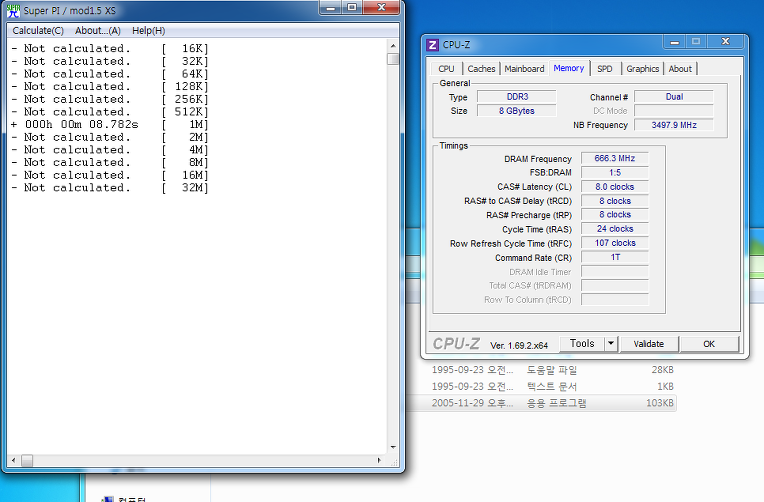This screenshot has height=502, width=764.
Task: Click the Super PI vertical scrollbar thumb
Action: point(393,59)
